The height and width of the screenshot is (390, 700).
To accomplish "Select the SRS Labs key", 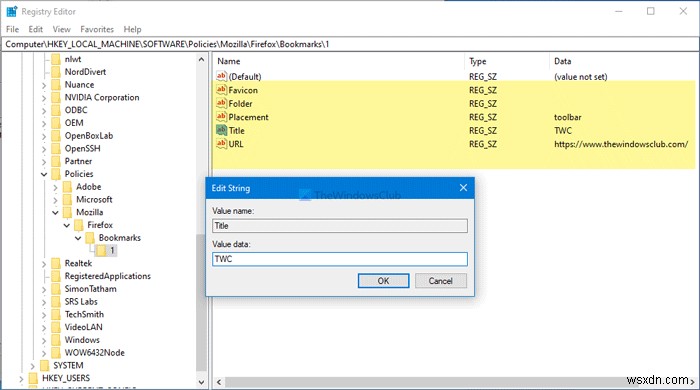I will click(x=81, y=302).
